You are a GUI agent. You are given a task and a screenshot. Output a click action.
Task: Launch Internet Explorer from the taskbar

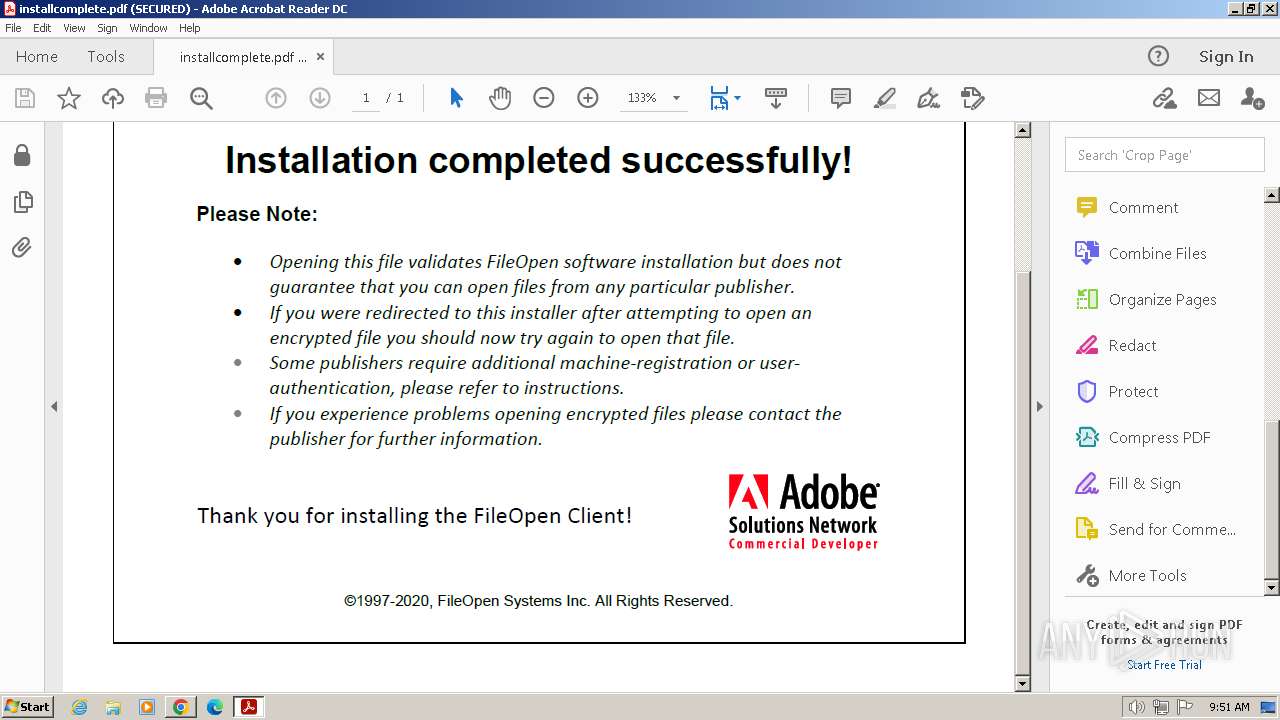(x=79, y=707)
